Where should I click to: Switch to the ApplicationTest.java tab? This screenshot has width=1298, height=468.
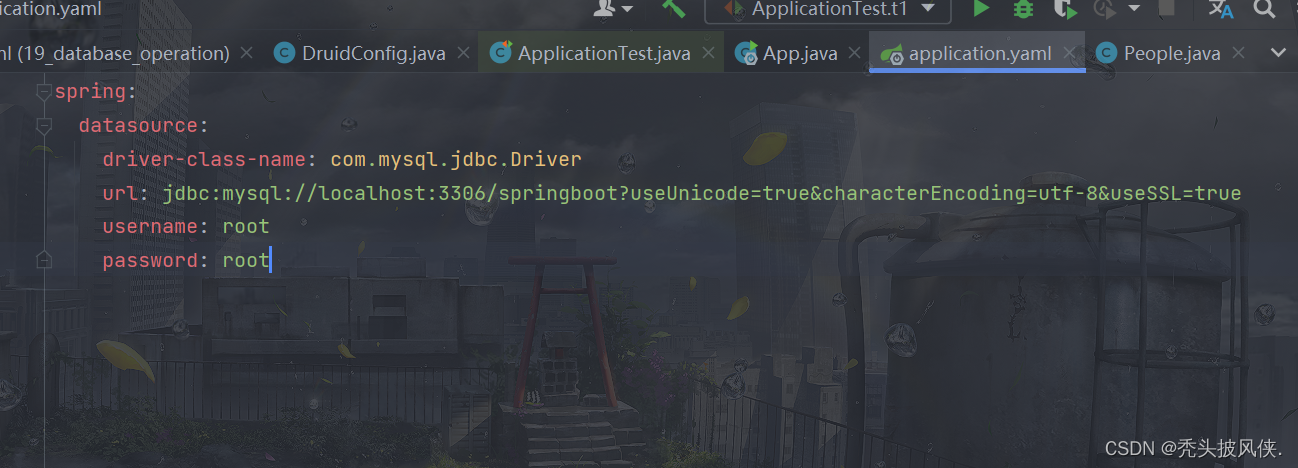pyautogui.click(x=604, y=53)
